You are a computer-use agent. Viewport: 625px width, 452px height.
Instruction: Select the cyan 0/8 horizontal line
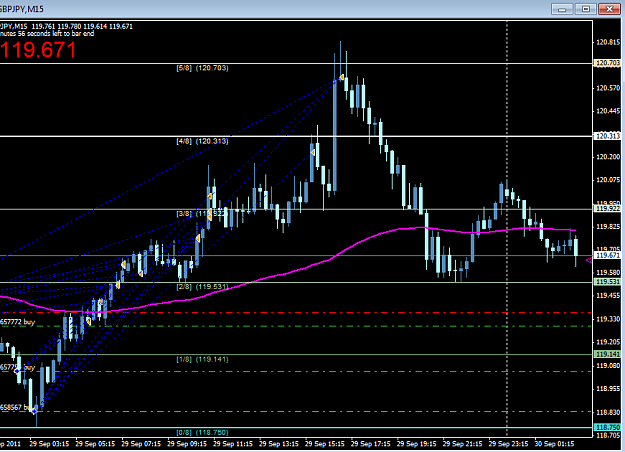[x=296, y=428]
